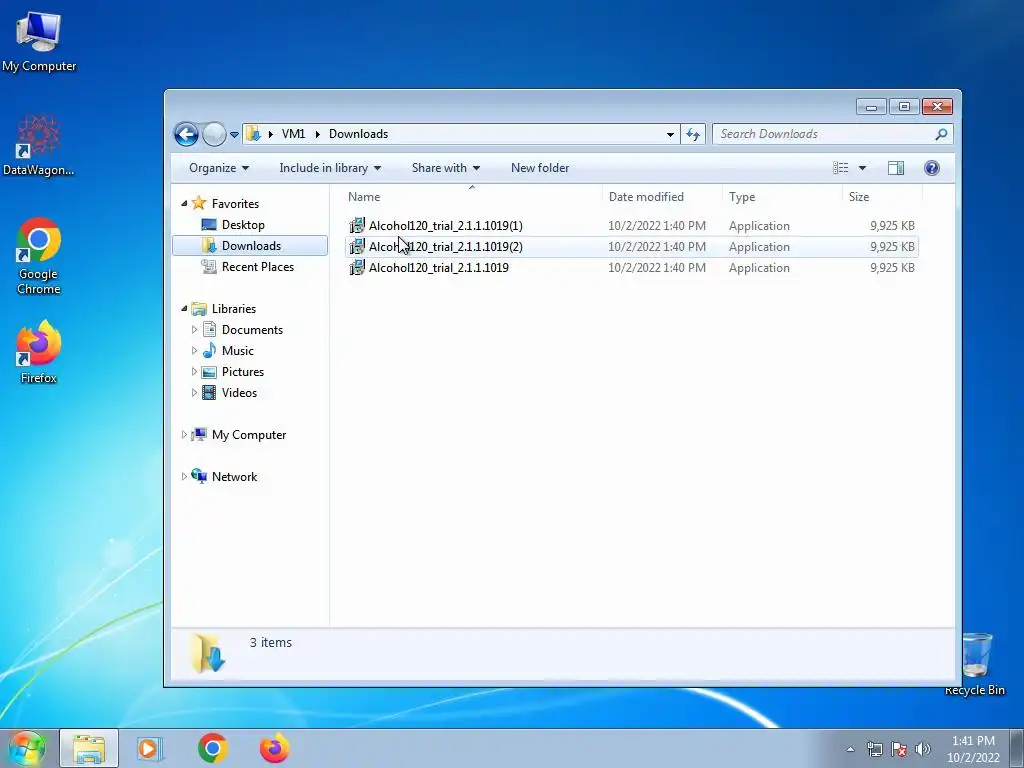The height and width of the screenshot is (768, 1024).
Task: Select My Computer desktop icon
Action: pyautogui.click(x=39, y=40)
